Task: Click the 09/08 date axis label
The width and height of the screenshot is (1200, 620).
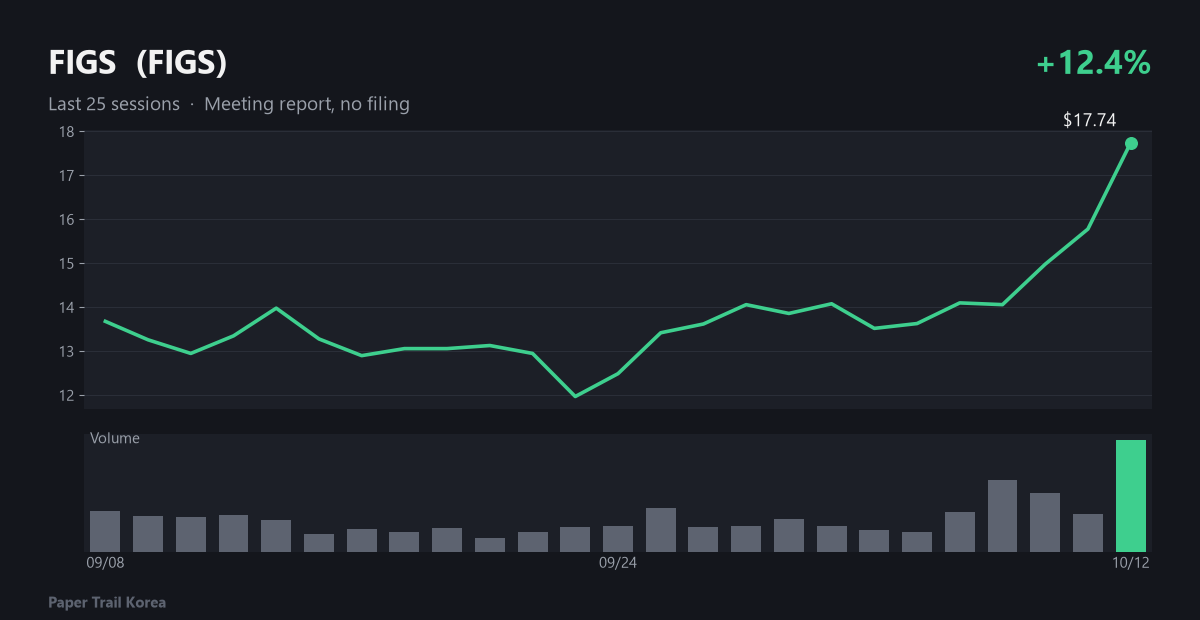Action: tap(105, 563)
